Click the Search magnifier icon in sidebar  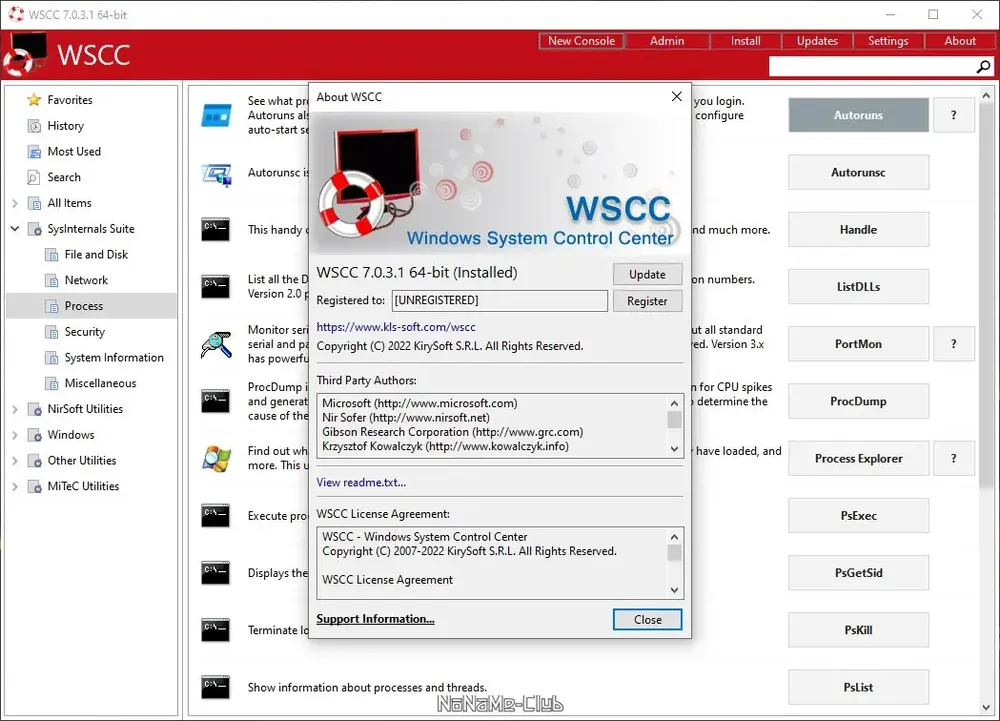click(34, 177)
